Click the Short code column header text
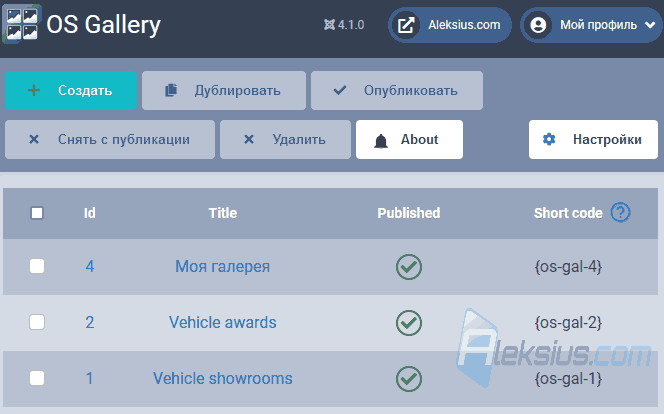664x414 pixels. coord(568,213)
